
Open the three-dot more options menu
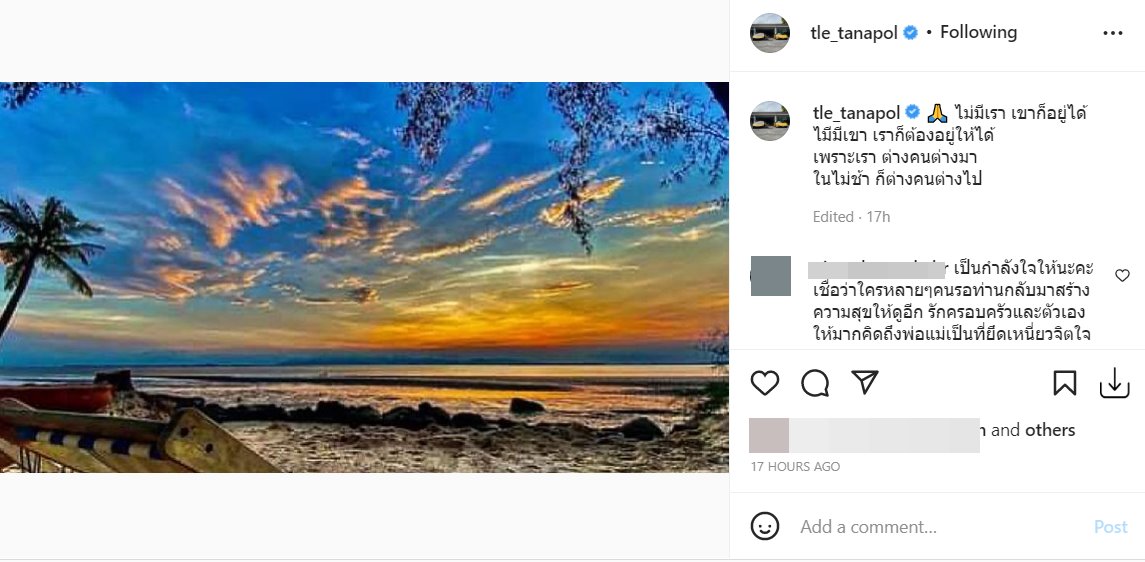(1113, 33)
